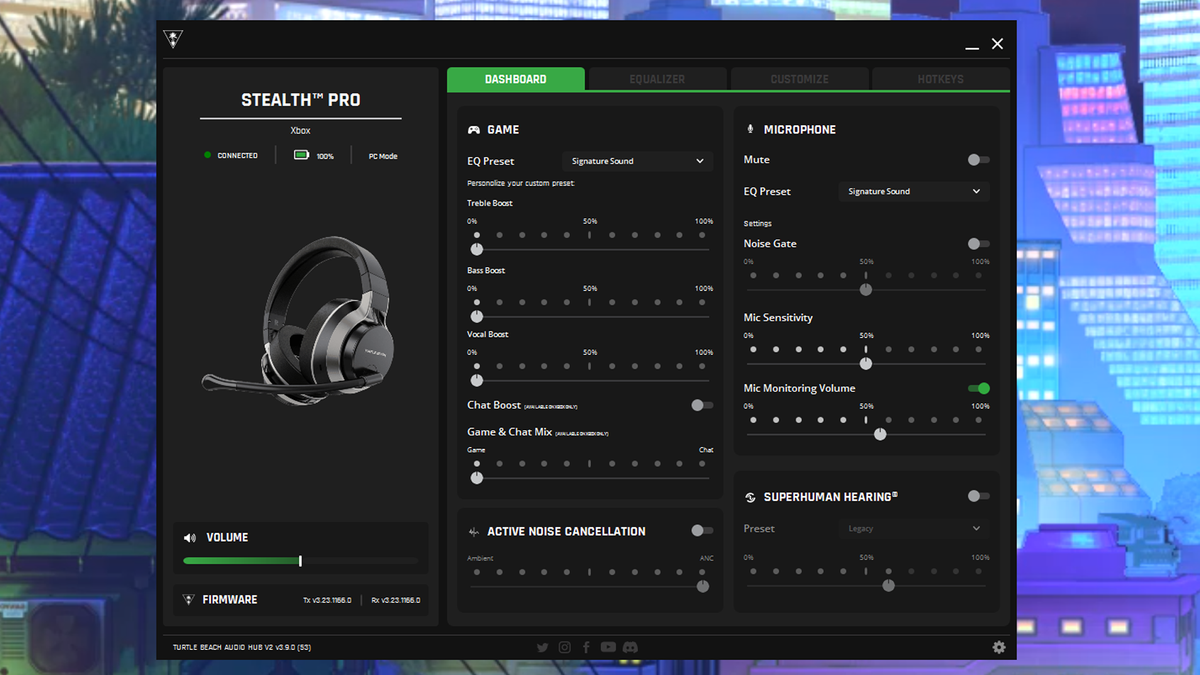Click firmware Tx v3.23.1166.0 text
This screenshot has width=1200, height=675.
pos(327,600)
